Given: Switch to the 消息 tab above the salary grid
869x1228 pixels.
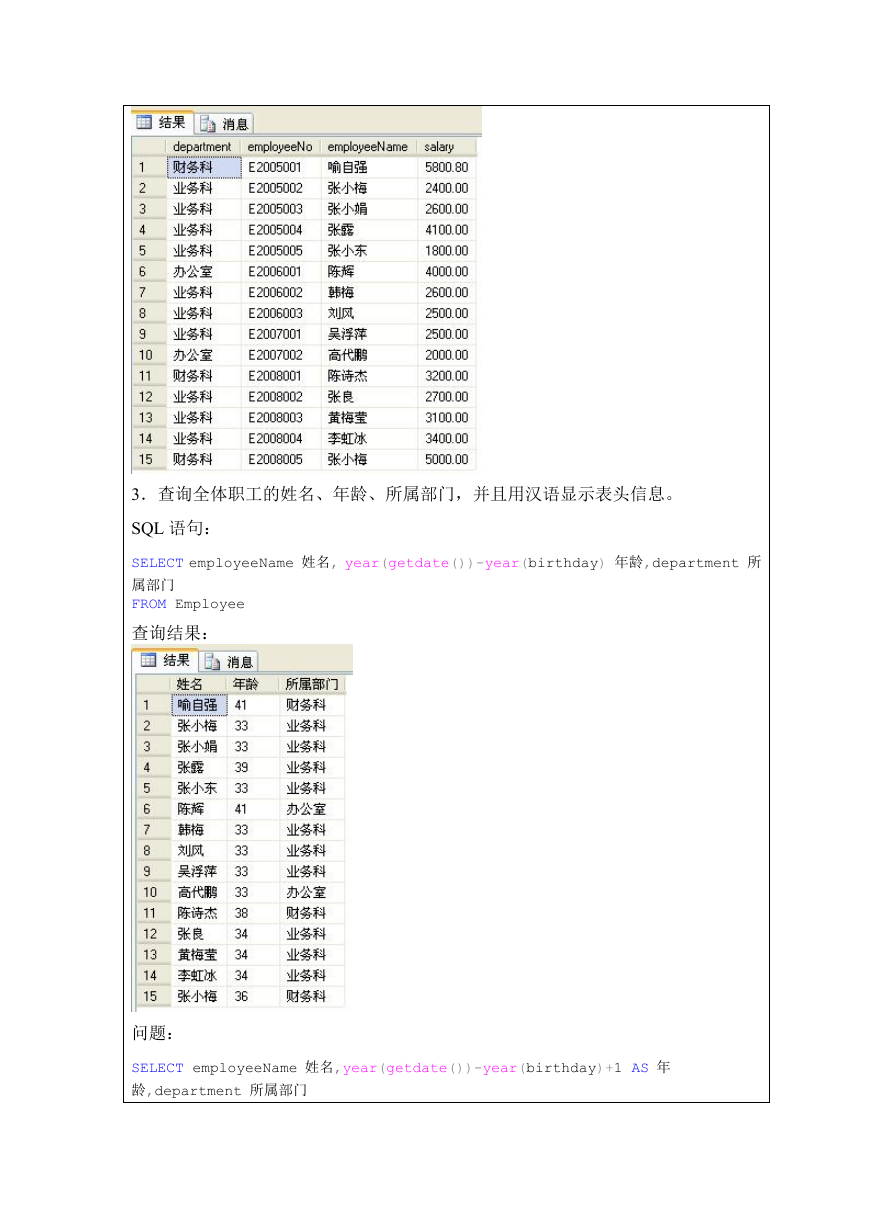Looking at the screenshot, I should tap(225, 124).
